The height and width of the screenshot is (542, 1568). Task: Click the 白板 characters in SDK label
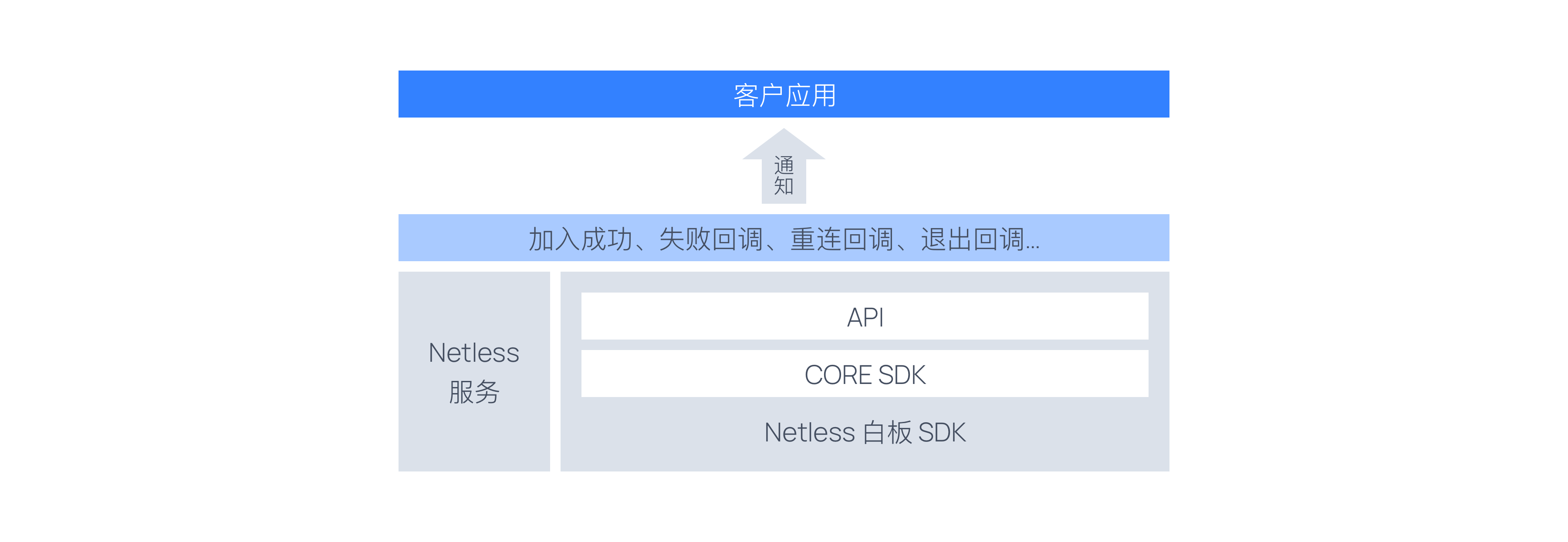pyautogui.click(x=887, y=432)
